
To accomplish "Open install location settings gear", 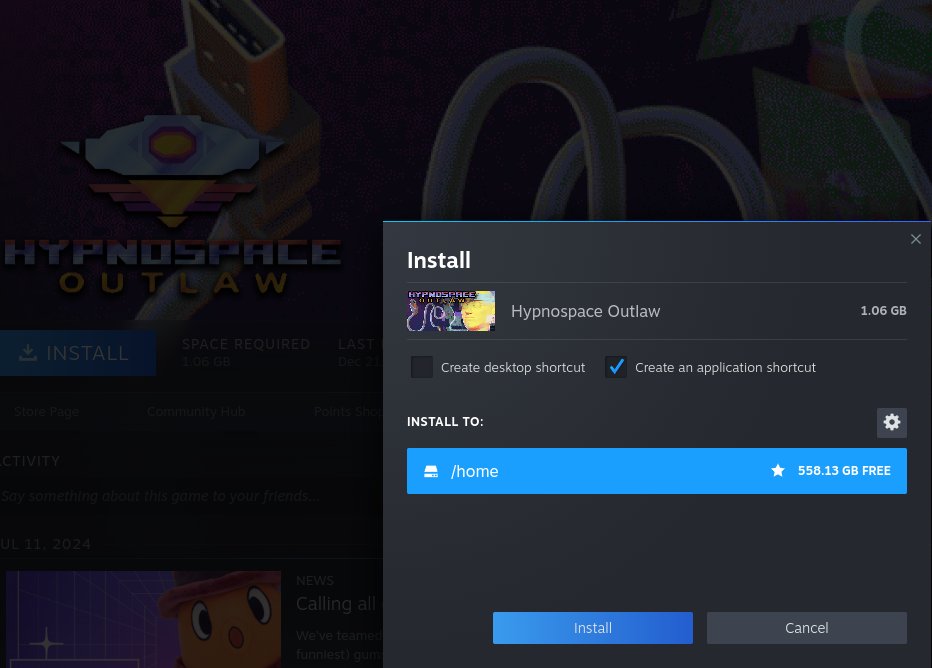I will 891,423.
